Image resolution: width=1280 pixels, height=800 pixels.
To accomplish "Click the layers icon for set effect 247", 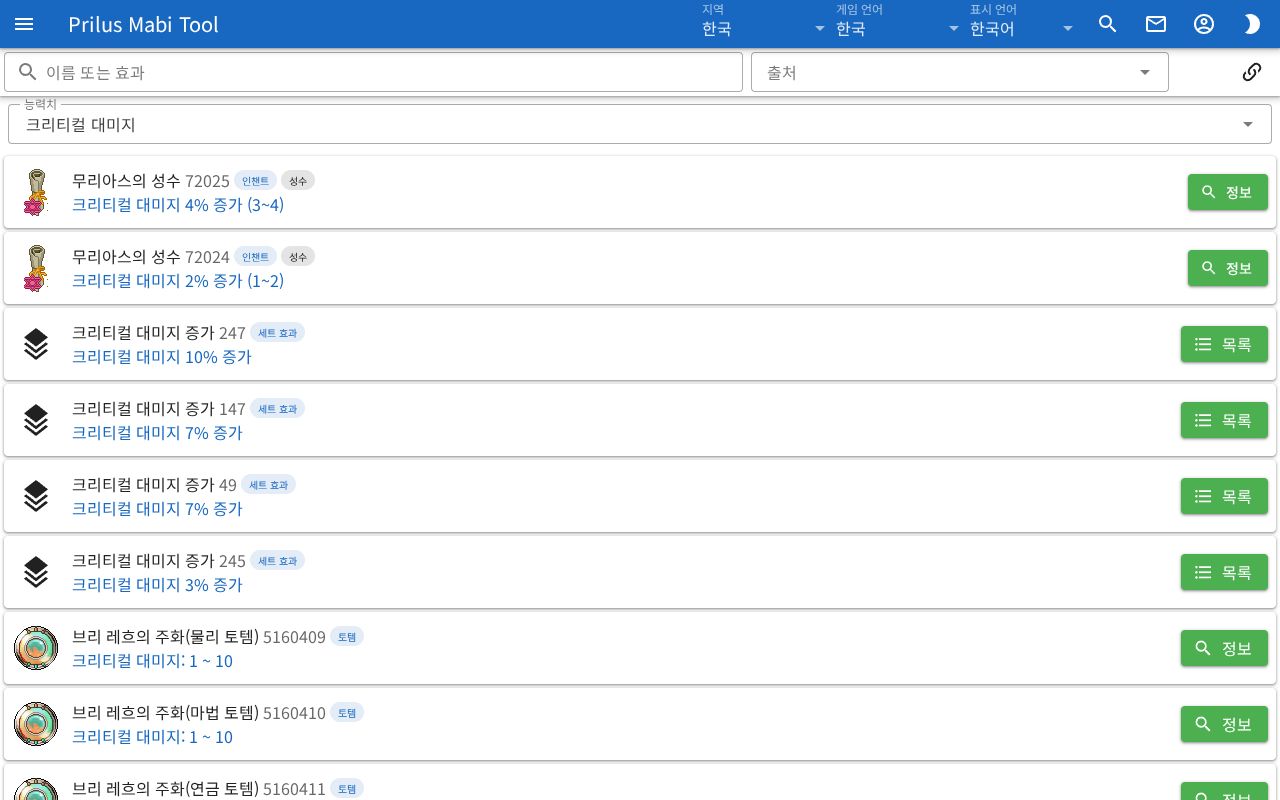I will pos(36,344).
